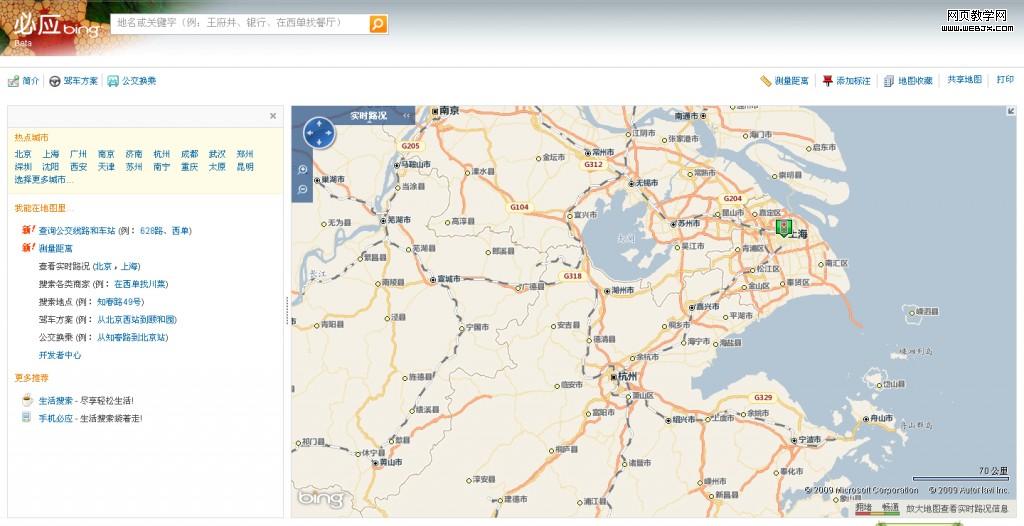Viewport: 1024px width, 526px height.
Task: Click the green Shanghai marker pin
Action: (784, 227)
